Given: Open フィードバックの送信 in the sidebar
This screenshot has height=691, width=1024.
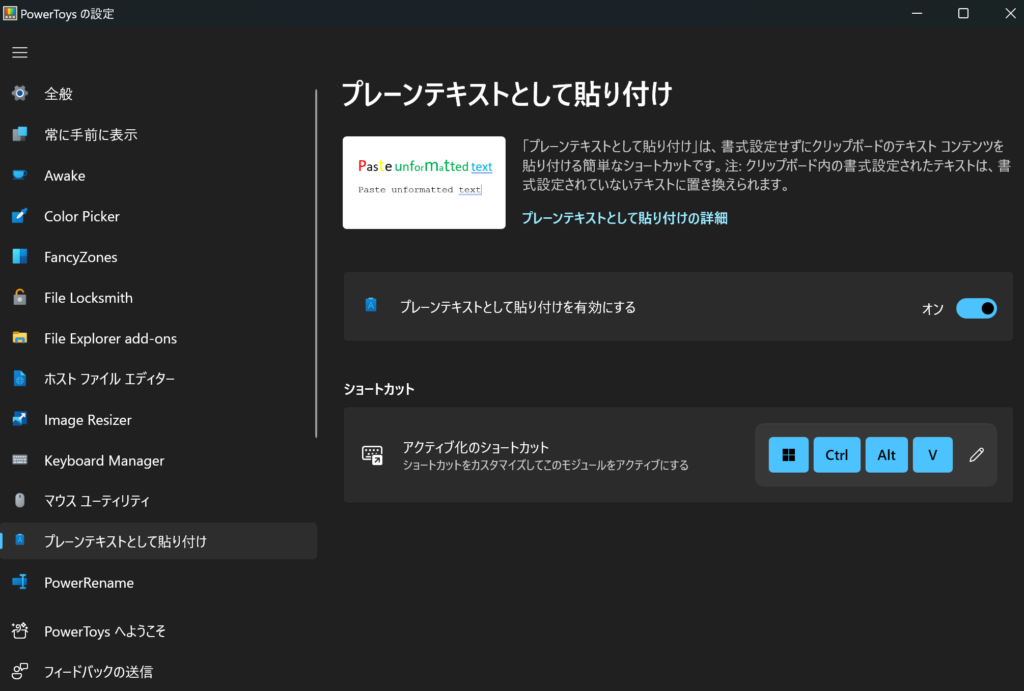Looking at the screenshot, I should 159,671.
